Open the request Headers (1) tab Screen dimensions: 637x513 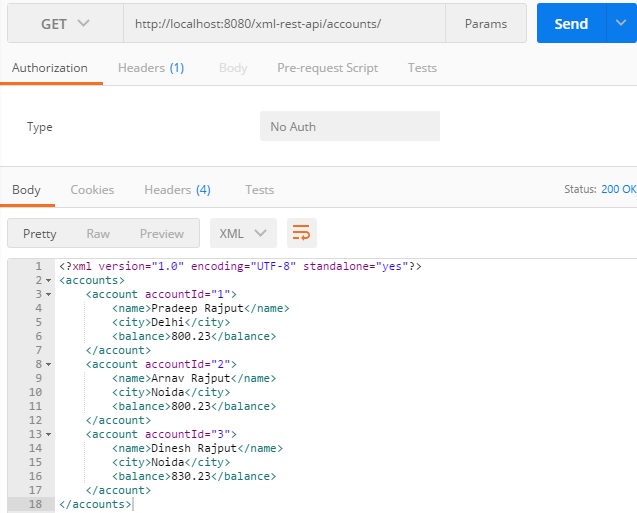(x=151, y=68)
